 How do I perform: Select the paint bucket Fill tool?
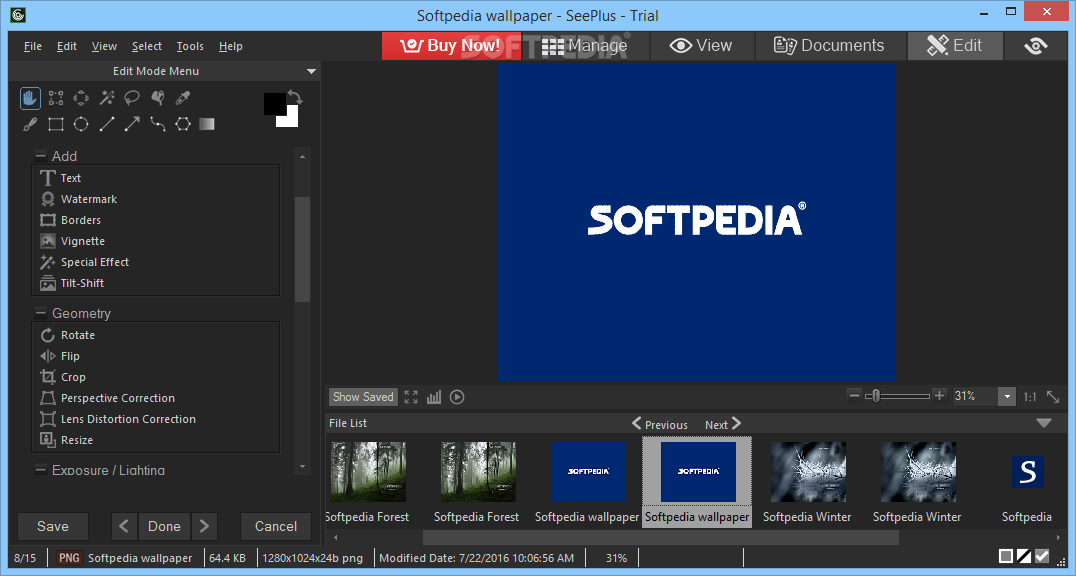pyautogui.click(x=157, y=98)
